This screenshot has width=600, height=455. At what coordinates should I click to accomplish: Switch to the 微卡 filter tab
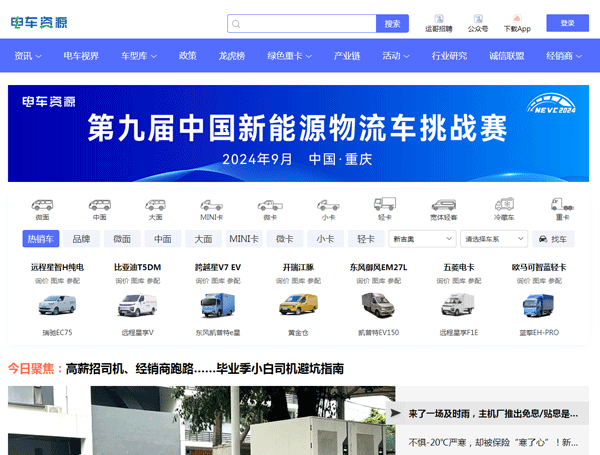click(285, 239)
